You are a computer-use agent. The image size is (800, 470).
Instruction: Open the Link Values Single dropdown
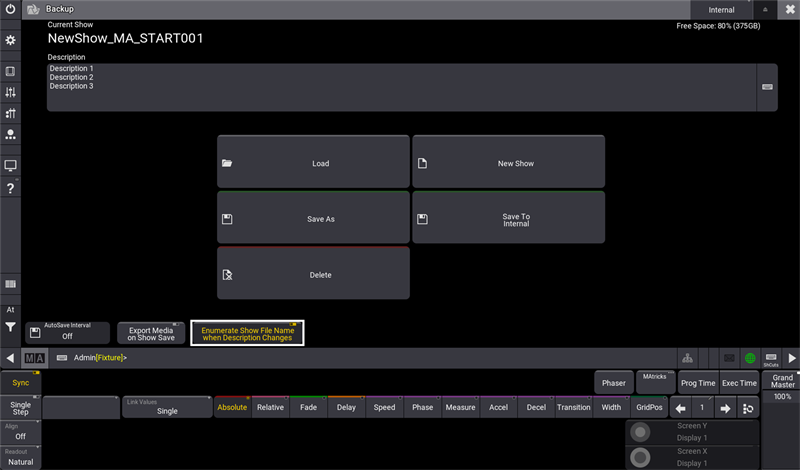[167, 407]
